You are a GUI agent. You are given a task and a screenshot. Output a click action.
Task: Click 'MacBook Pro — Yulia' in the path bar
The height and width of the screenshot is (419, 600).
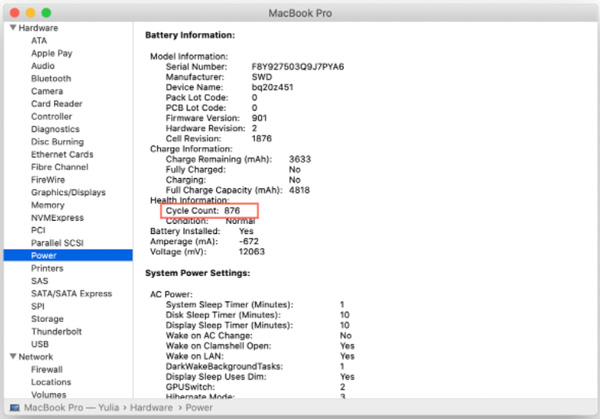(x=71, y=408)
